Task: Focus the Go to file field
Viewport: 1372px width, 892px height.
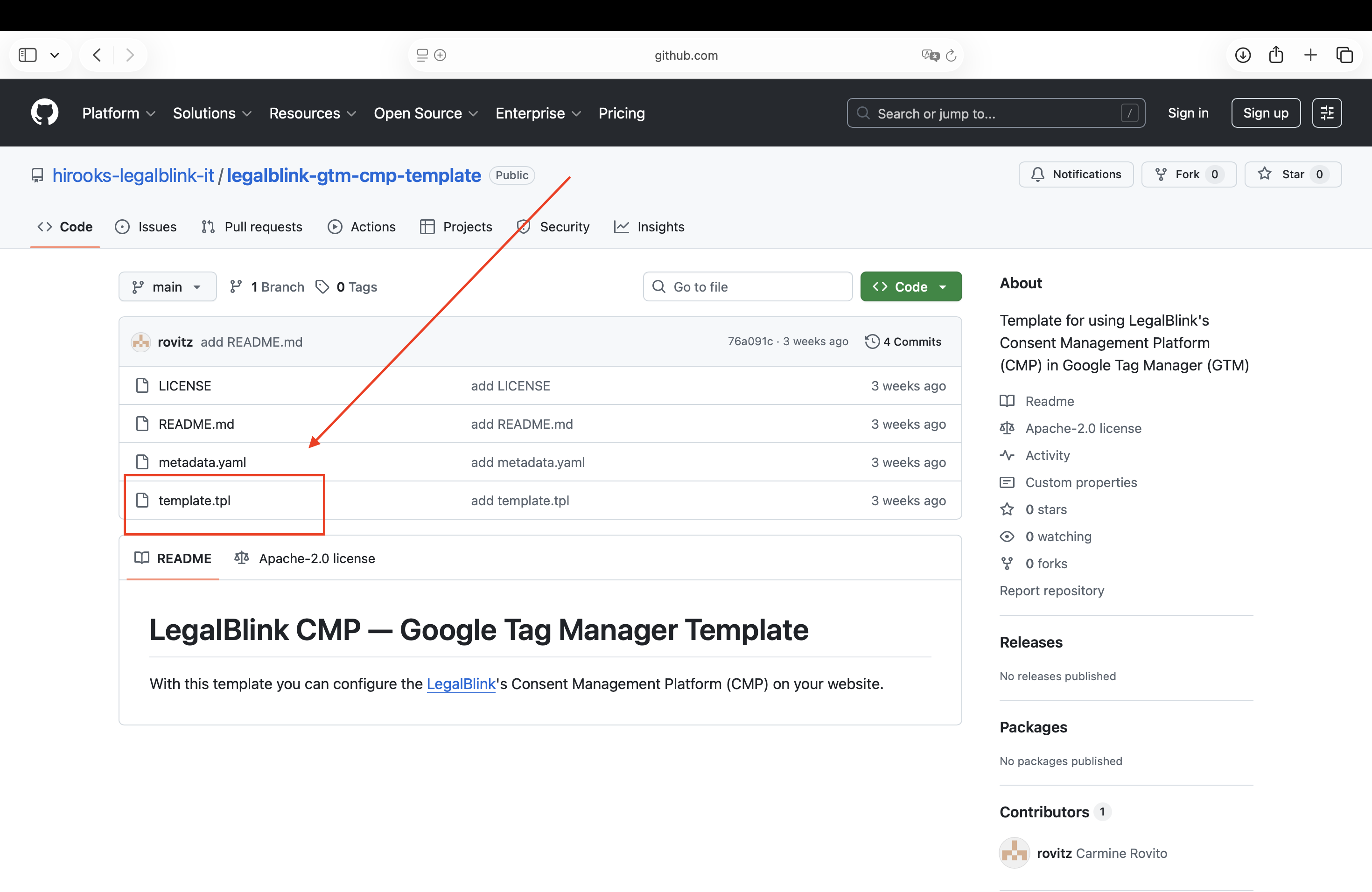Action: (x=748, y=287)
